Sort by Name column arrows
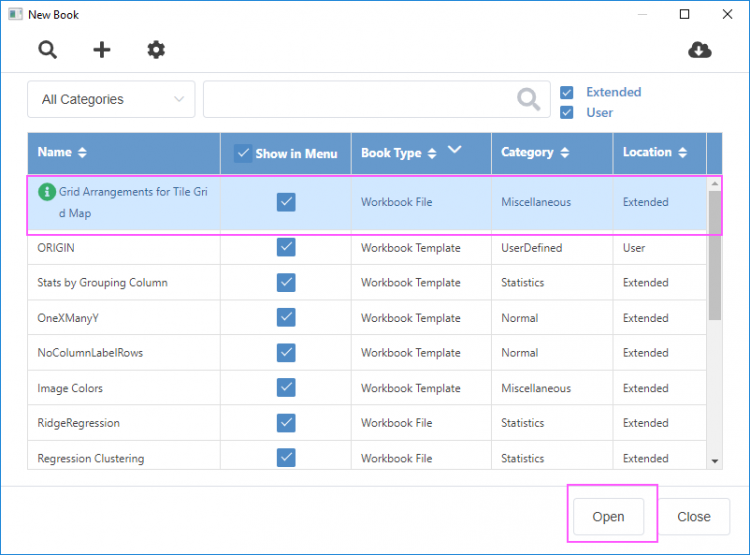 [82, 153]
